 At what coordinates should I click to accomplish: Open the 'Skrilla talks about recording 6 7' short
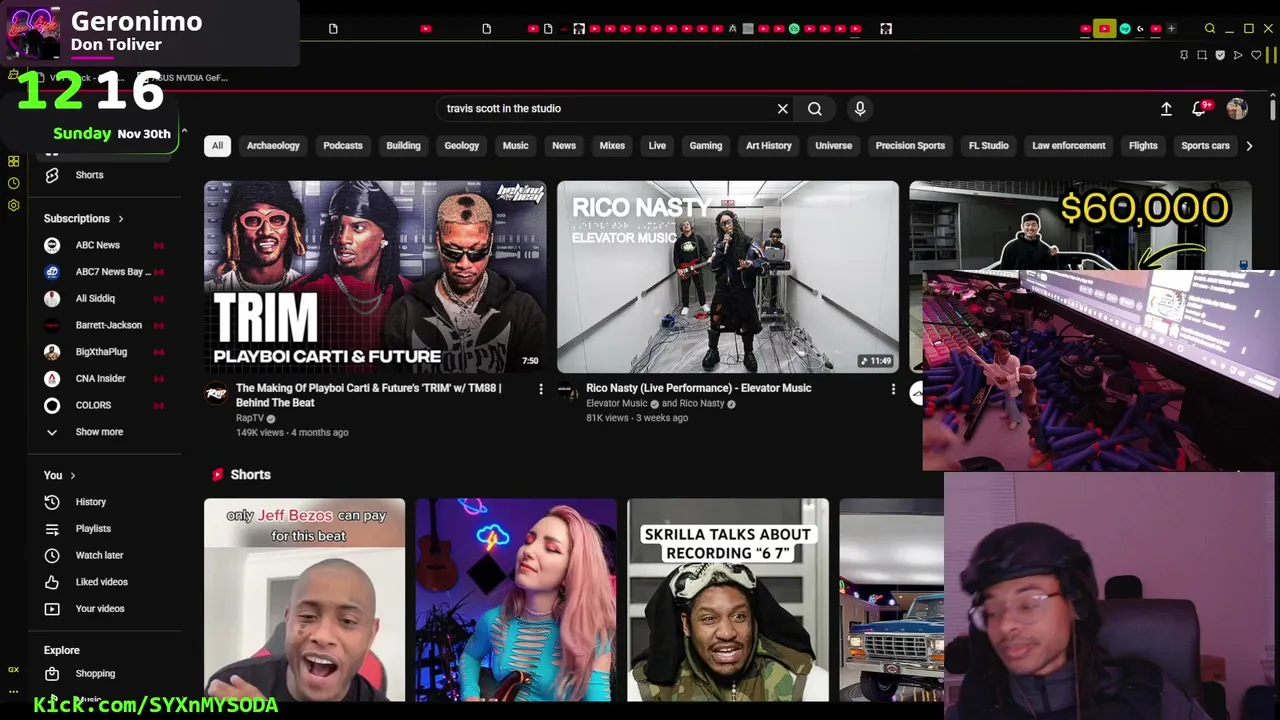click(728, 600)
